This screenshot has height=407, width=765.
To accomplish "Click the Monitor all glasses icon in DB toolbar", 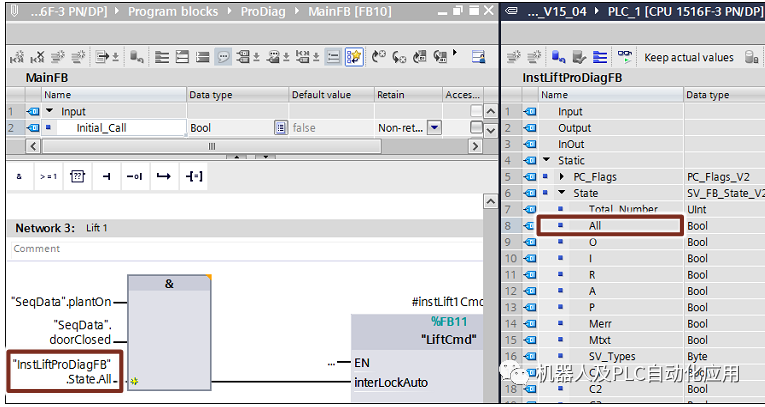I will [x=624, y=58].
